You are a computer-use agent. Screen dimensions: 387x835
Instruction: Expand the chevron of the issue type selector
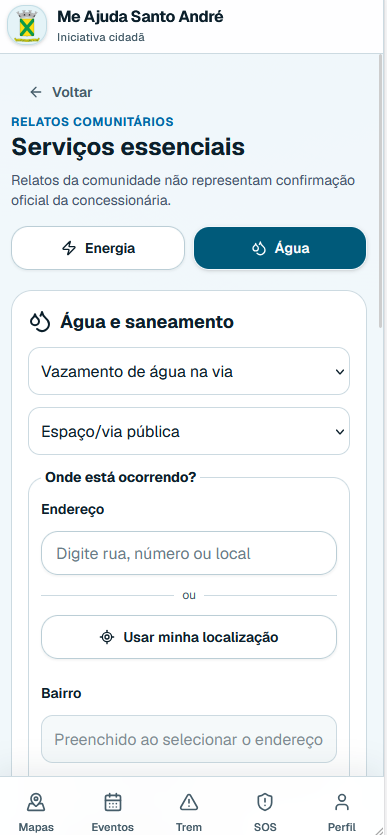(x=340, y=372)
